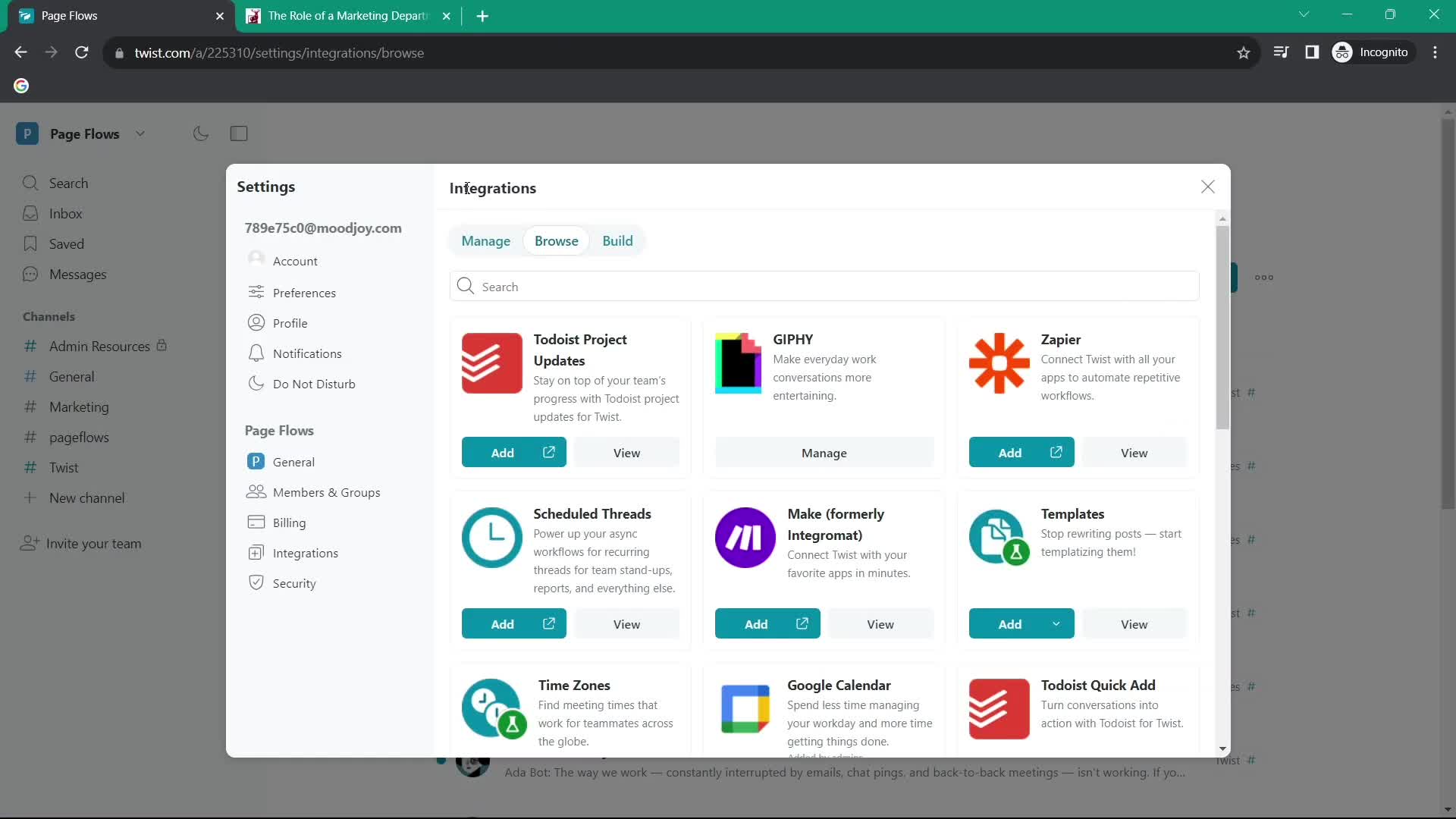Add the Make (formerly Integromat) integration
This screenshot has height=819, width=1456.
[x=767, y=624]
